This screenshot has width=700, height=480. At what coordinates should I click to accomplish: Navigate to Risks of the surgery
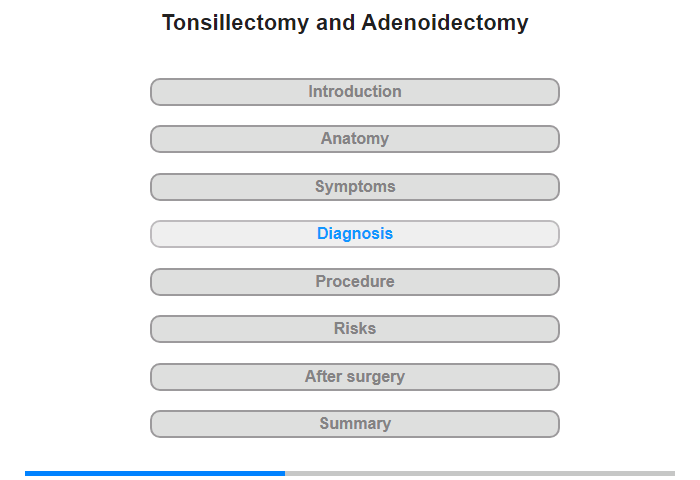[354, 329]
